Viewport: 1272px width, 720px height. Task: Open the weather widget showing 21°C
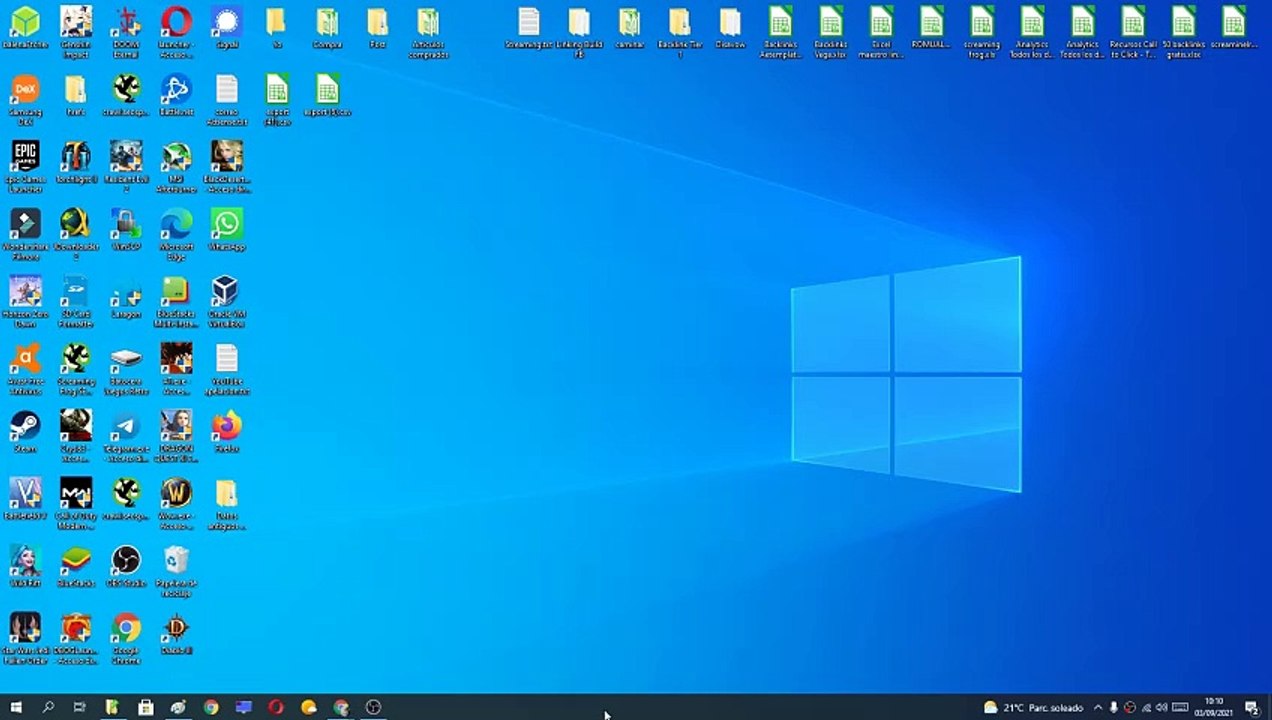click(1033, 708)
